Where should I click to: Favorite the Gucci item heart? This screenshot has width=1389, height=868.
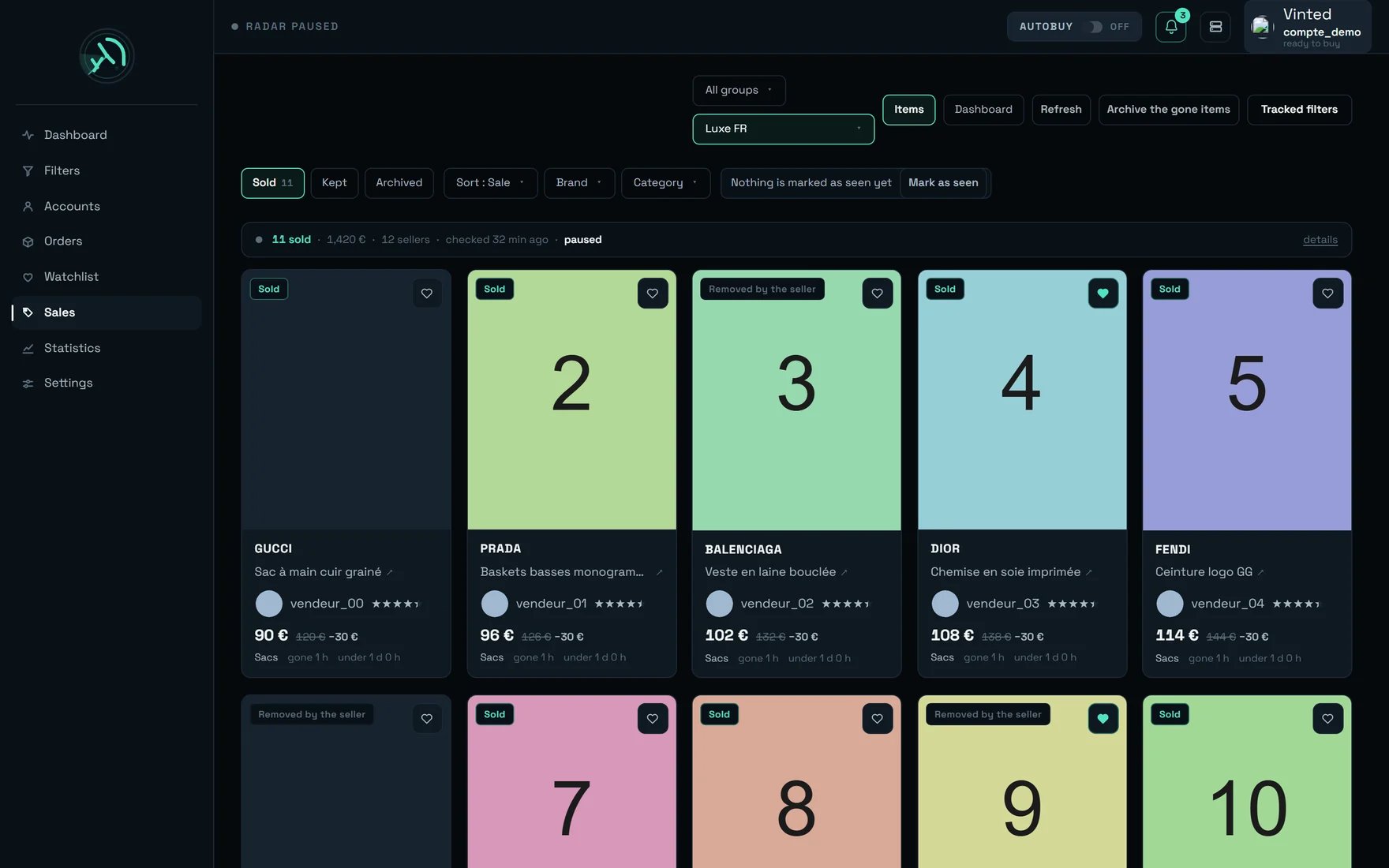point(427,294)
